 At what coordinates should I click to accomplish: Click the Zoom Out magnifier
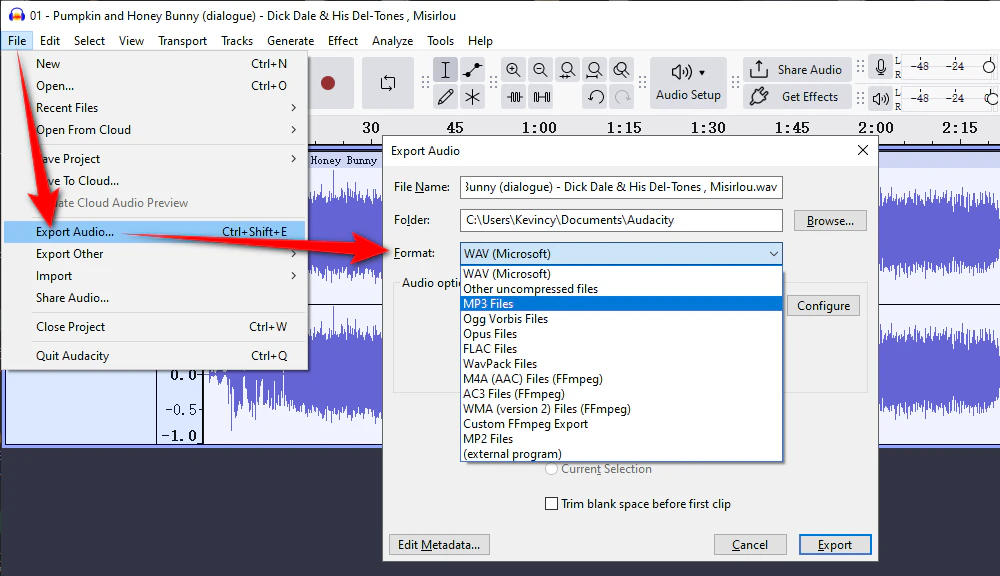[x=540, y=70]
